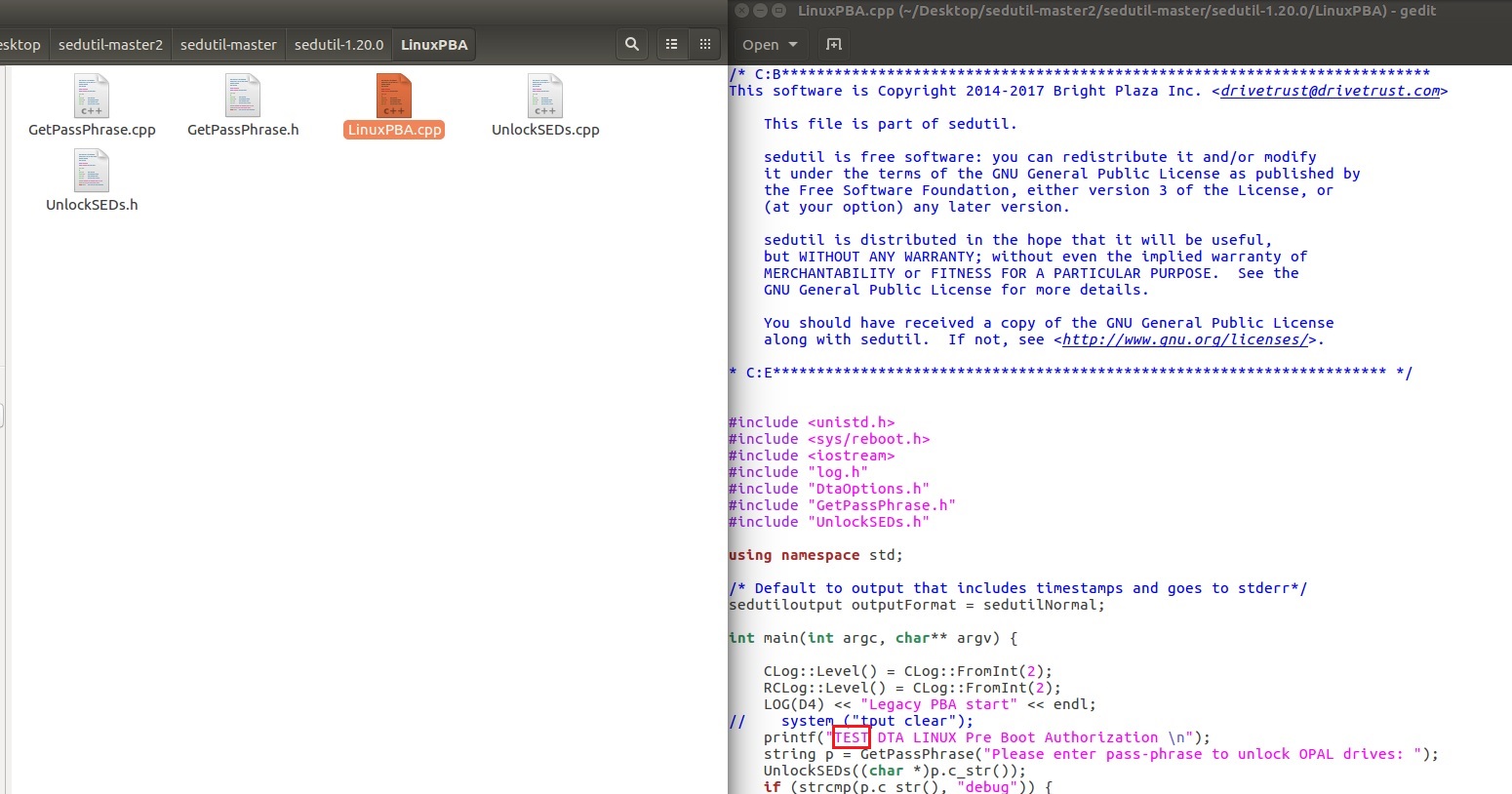The width and height of the screenshot is (1512, 794).
Task: Select the UnlockSEDs.cpp file icon
Action: point(545,98)
